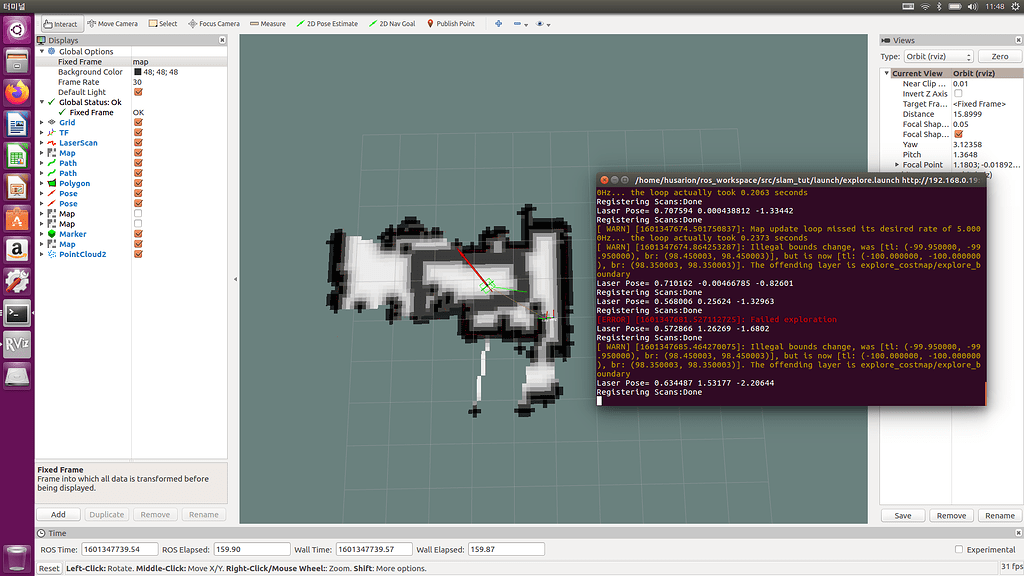Viewport: 1024px width, 576px height.
Task: Expand the Focal Point property
Action: 897,164
